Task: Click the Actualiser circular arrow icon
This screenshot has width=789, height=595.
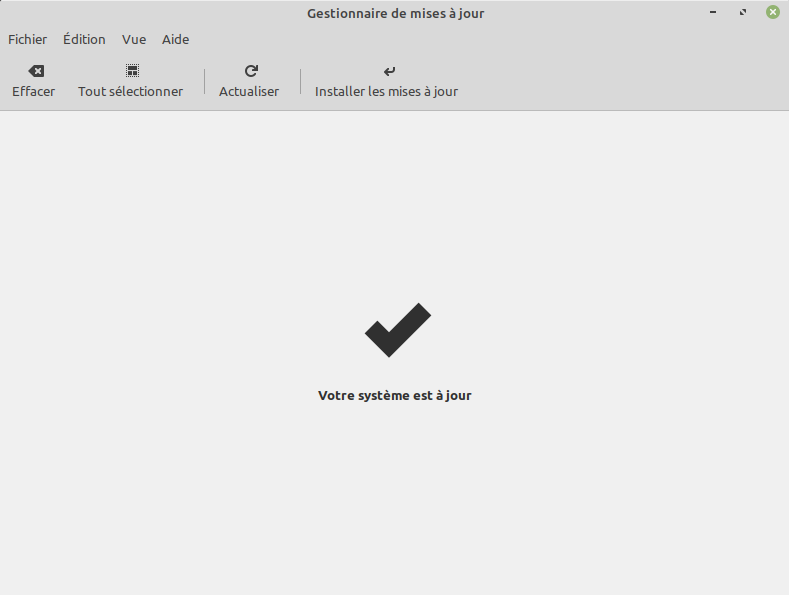Action: coord(251,71)
